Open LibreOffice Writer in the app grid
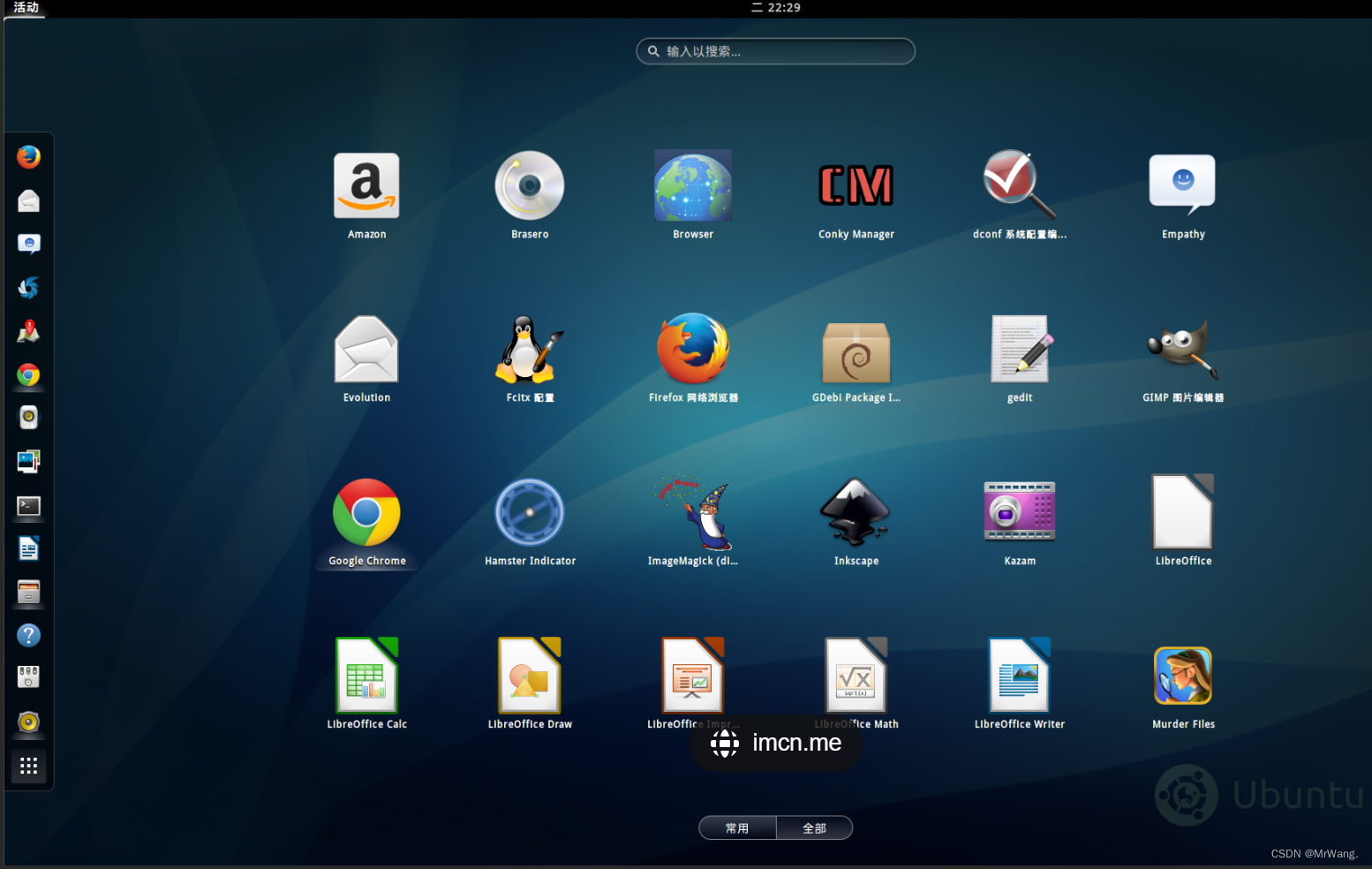This screenshot has height=869, width=1372. [1020, 676]
